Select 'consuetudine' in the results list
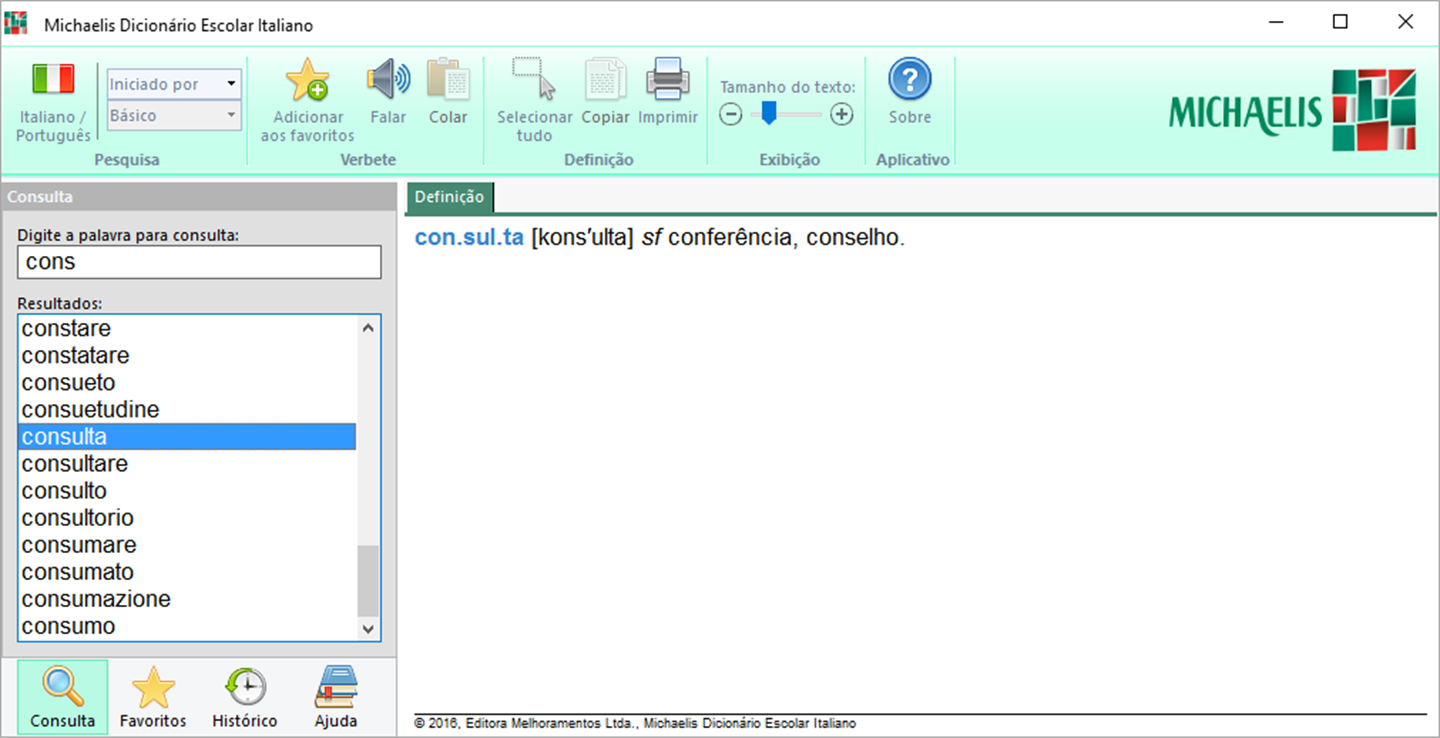 (187, 409)
